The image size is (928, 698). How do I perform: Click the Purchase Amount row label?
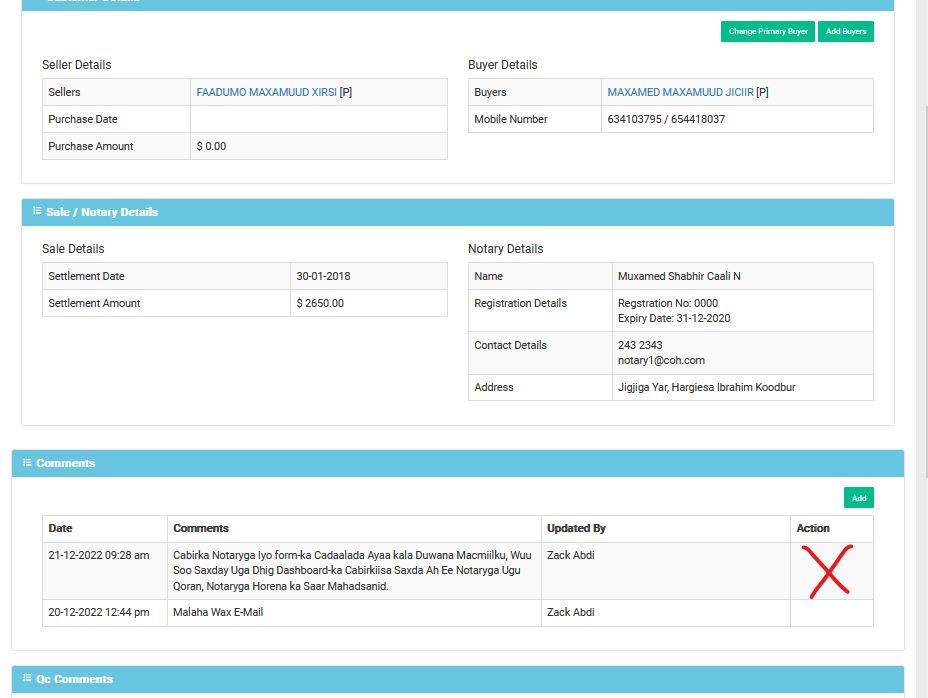pos(91,146)
